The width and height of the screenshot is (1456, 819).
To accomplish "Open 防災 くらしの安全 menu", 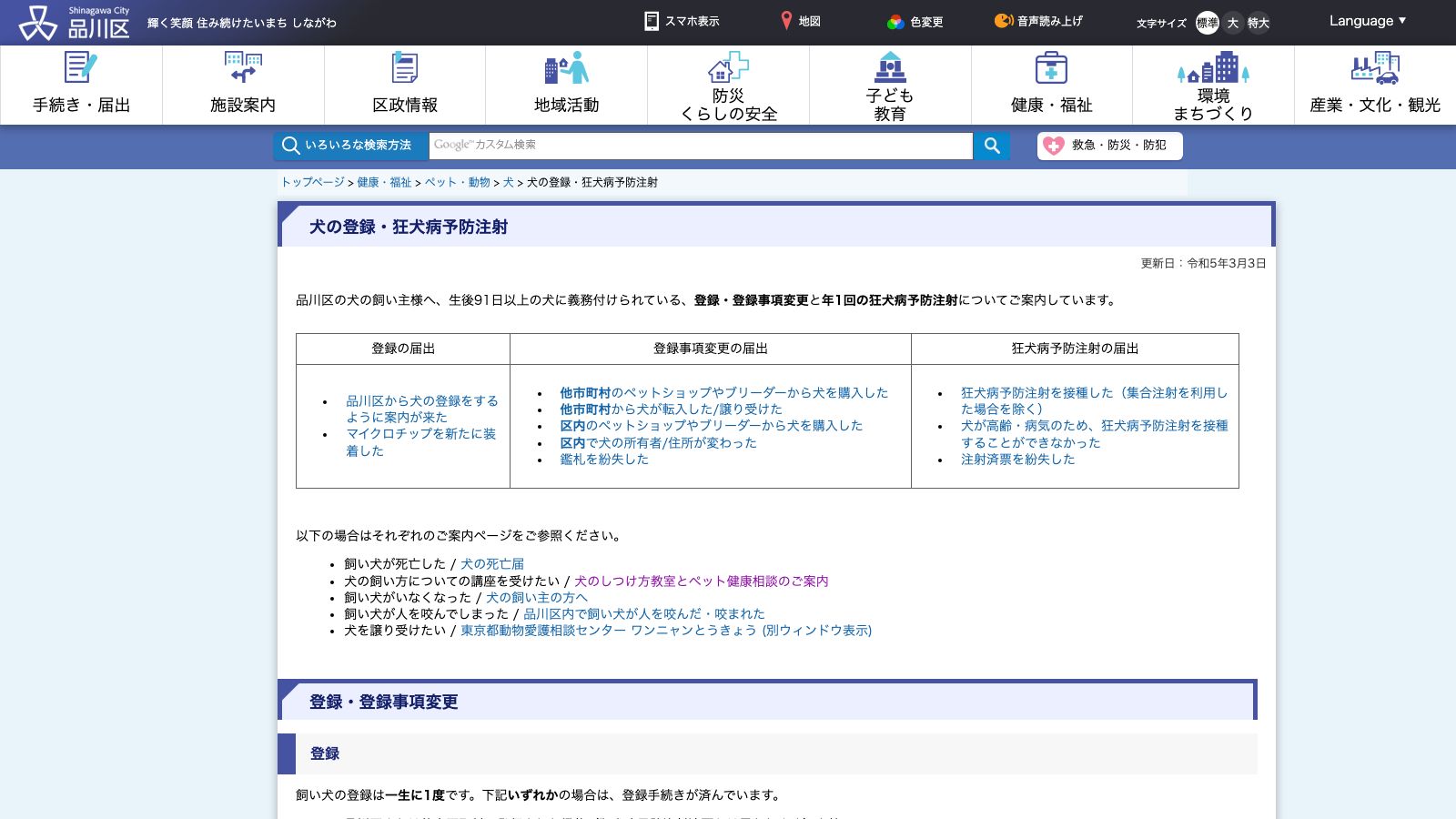I will point(728,85).
